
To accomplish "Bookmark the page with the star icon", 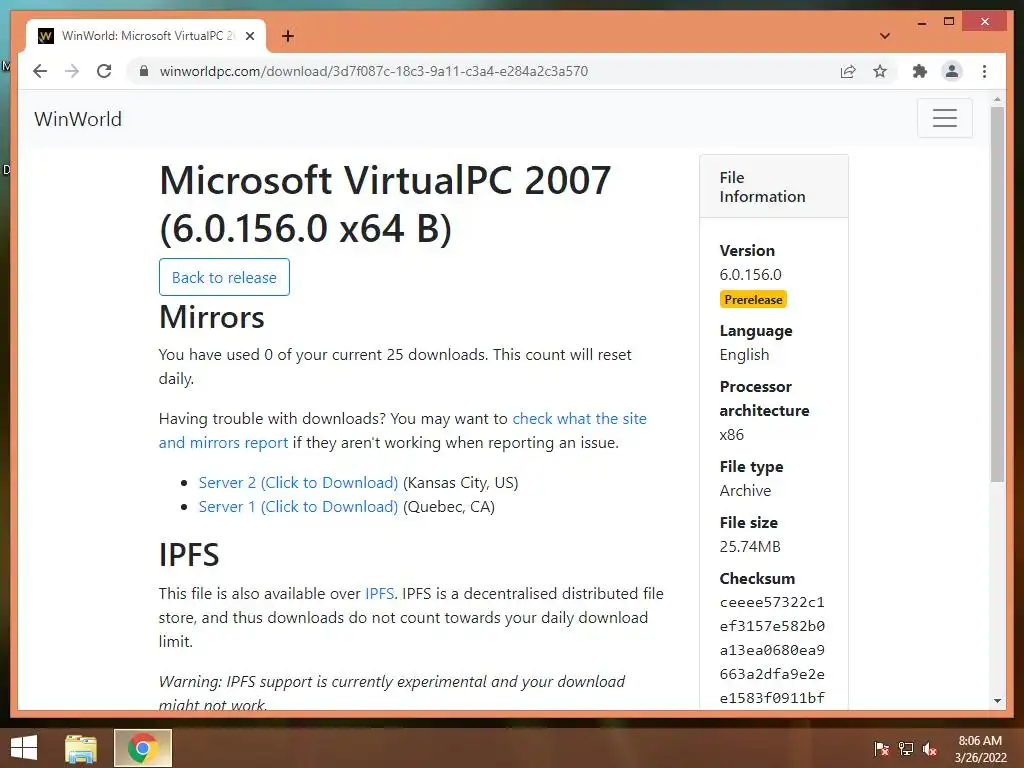I will [x=880, y=71].
